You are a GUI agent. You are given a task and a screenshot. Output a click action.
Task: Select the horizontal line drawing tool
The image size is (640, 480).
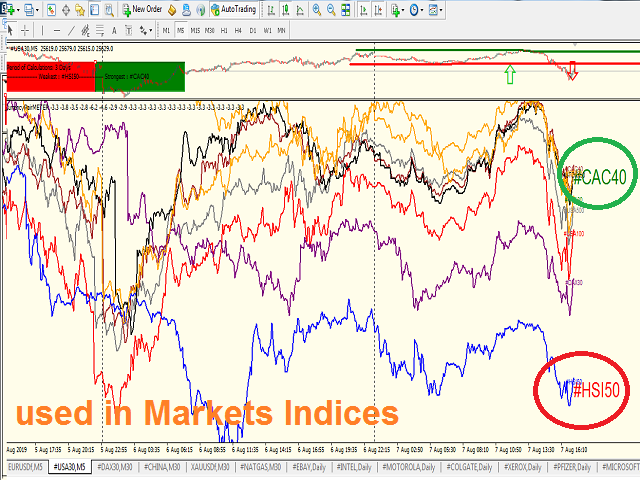pyautogui.click(x=57, y=30)
